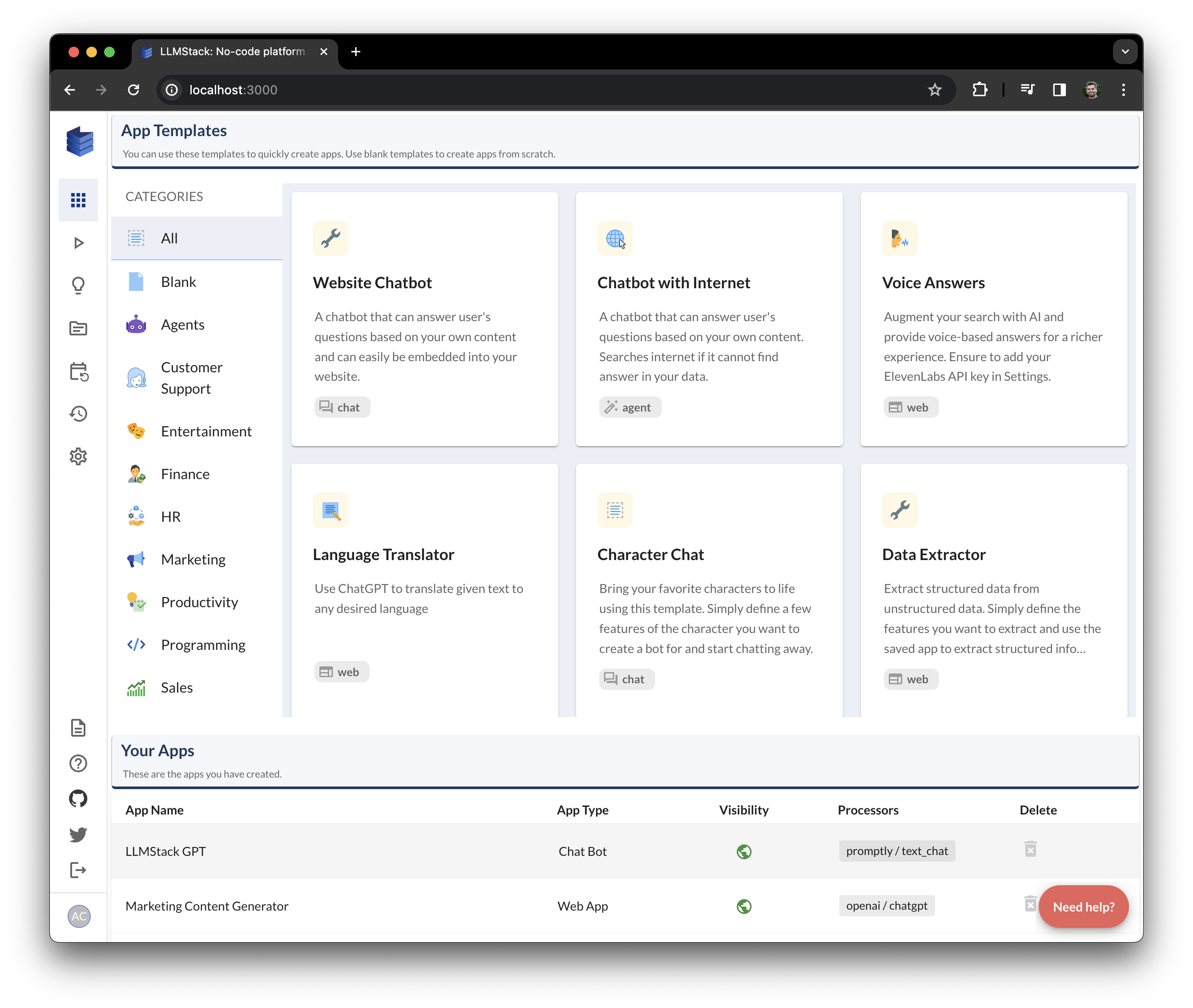1193x1008 pixels.
Task: Open help through the question mark icon
Action: pos(78,763)
